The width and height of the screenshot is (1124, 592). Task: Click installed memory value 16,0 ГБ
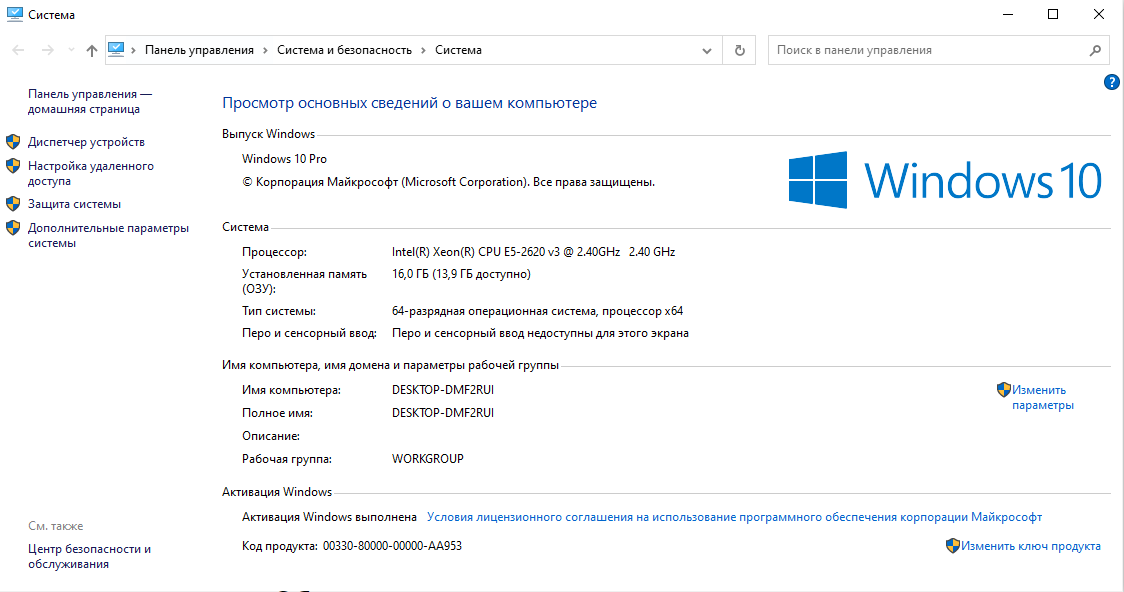tap(461, 274)
